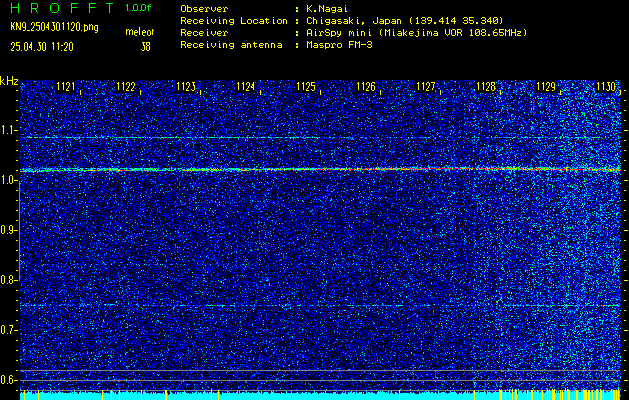The height and width of the screenshot is (400, 629).
Task: Click the 1123 time marker
Action: (x=186, y=87)
